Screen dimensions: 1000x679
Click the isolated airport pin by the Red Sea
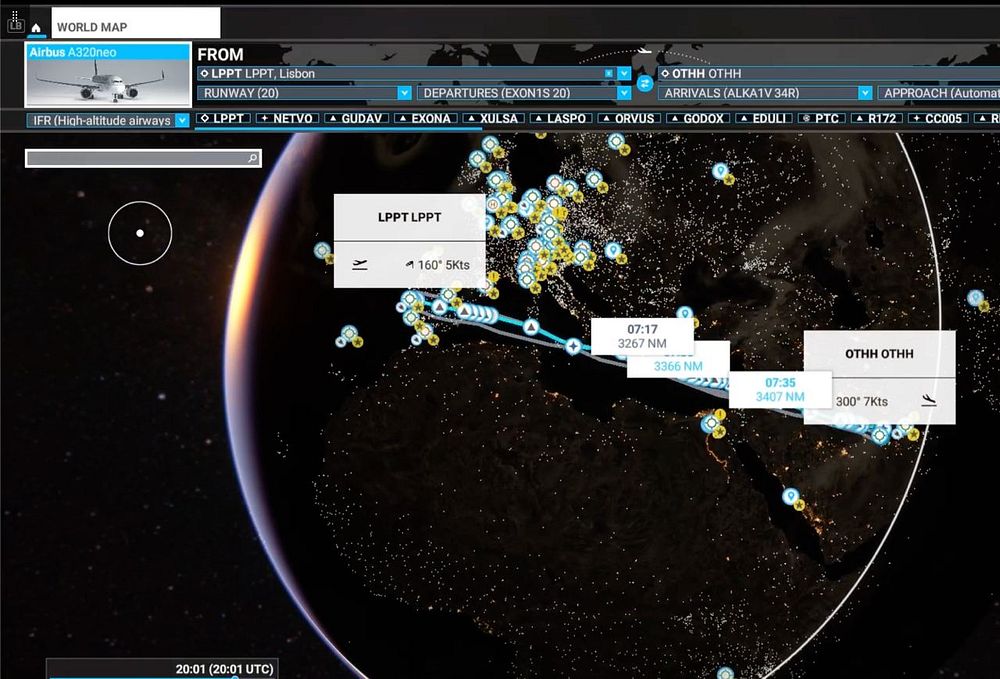pyautogui.click(x=791, y=496)
